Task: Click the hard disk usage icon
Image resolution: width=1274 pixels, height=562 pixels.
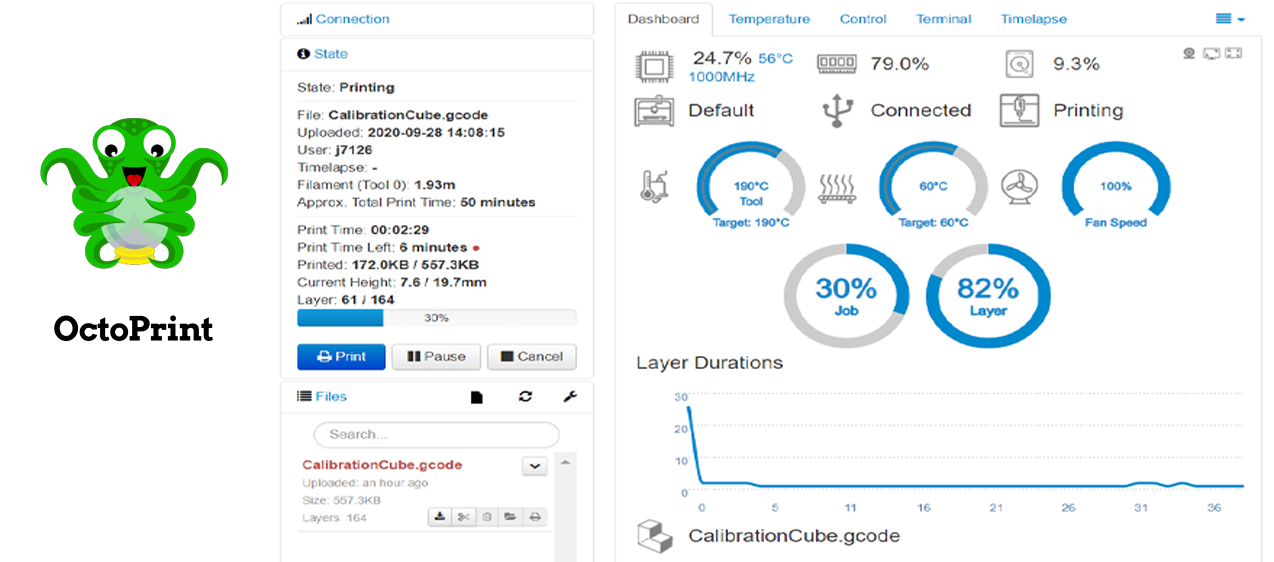Action: 1019,64
